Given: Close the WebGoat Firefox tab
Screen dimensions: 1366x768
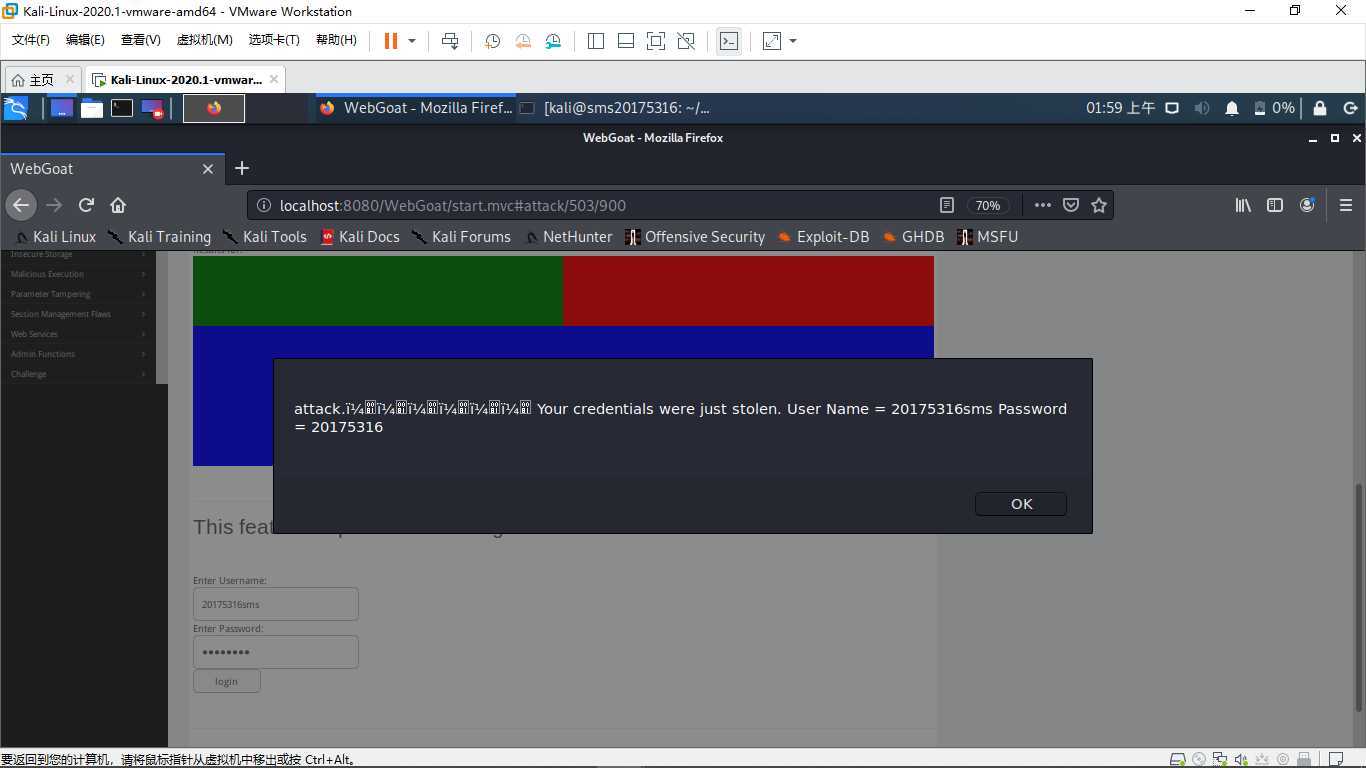Looking at the screenshot, I should [x=208, y=169].
